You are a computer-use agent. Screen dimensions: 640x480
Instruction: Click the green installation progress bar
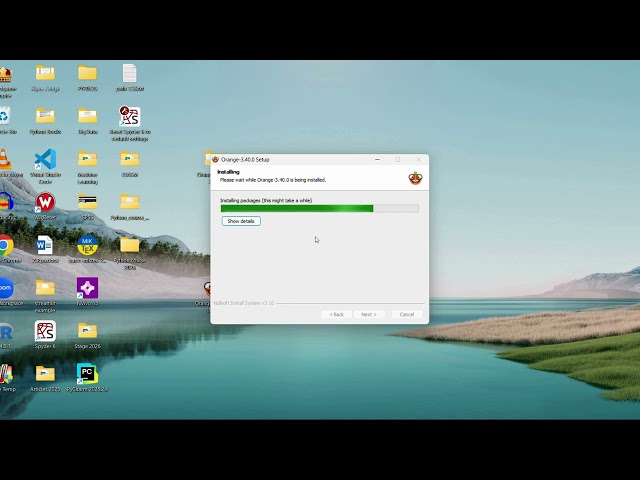[x=319, y=208]
